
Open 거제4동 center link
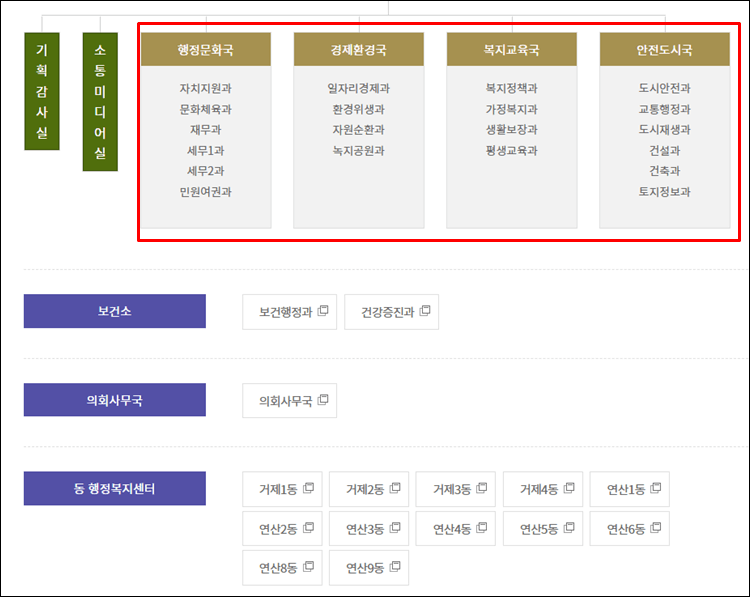point(543,489)
